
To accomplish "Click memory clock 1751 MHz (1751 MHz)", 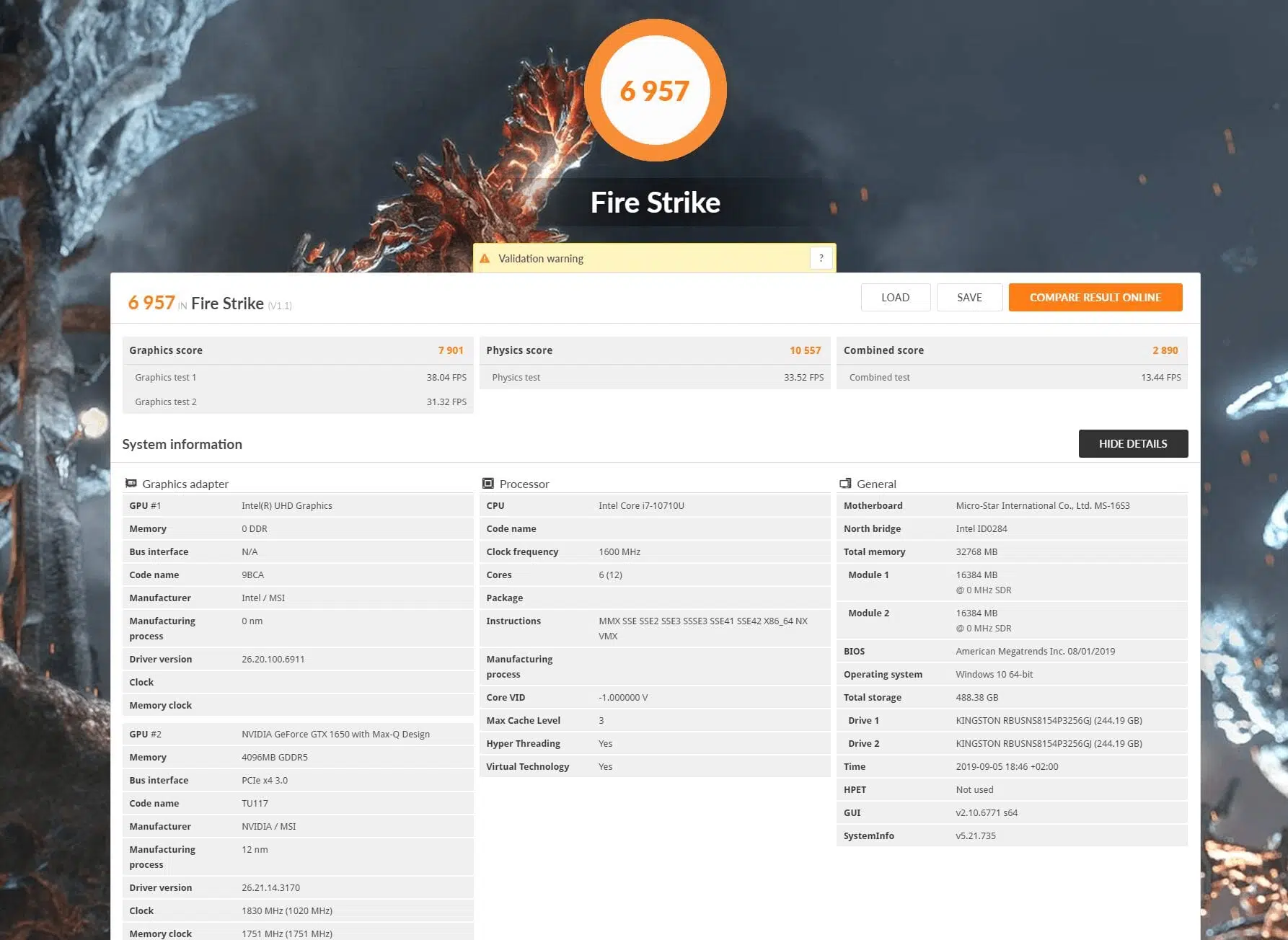I will coord(287,934).
